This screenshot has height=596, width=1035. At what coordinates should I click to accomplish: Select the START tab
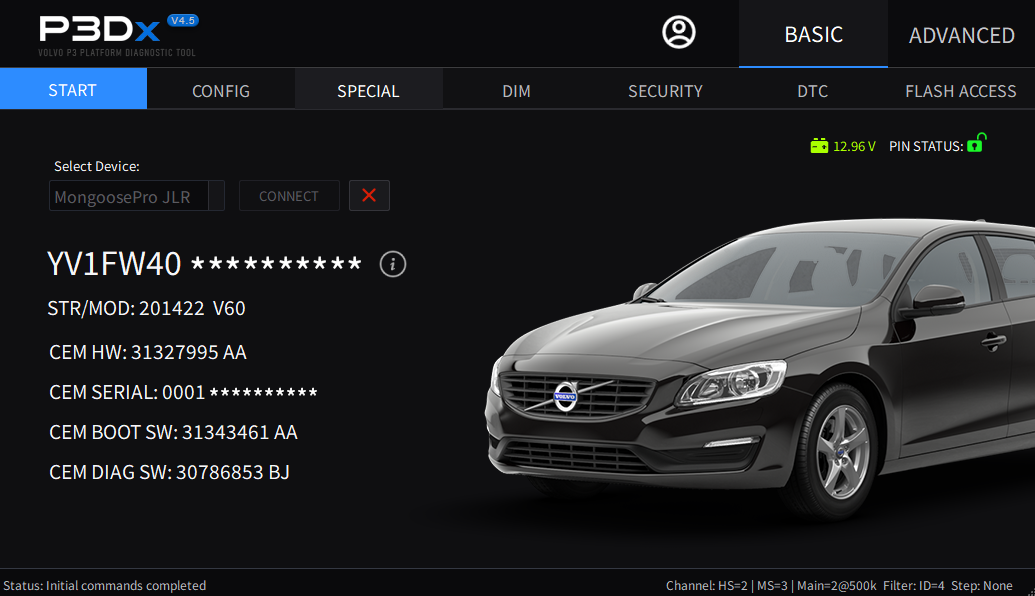(73, 89)
